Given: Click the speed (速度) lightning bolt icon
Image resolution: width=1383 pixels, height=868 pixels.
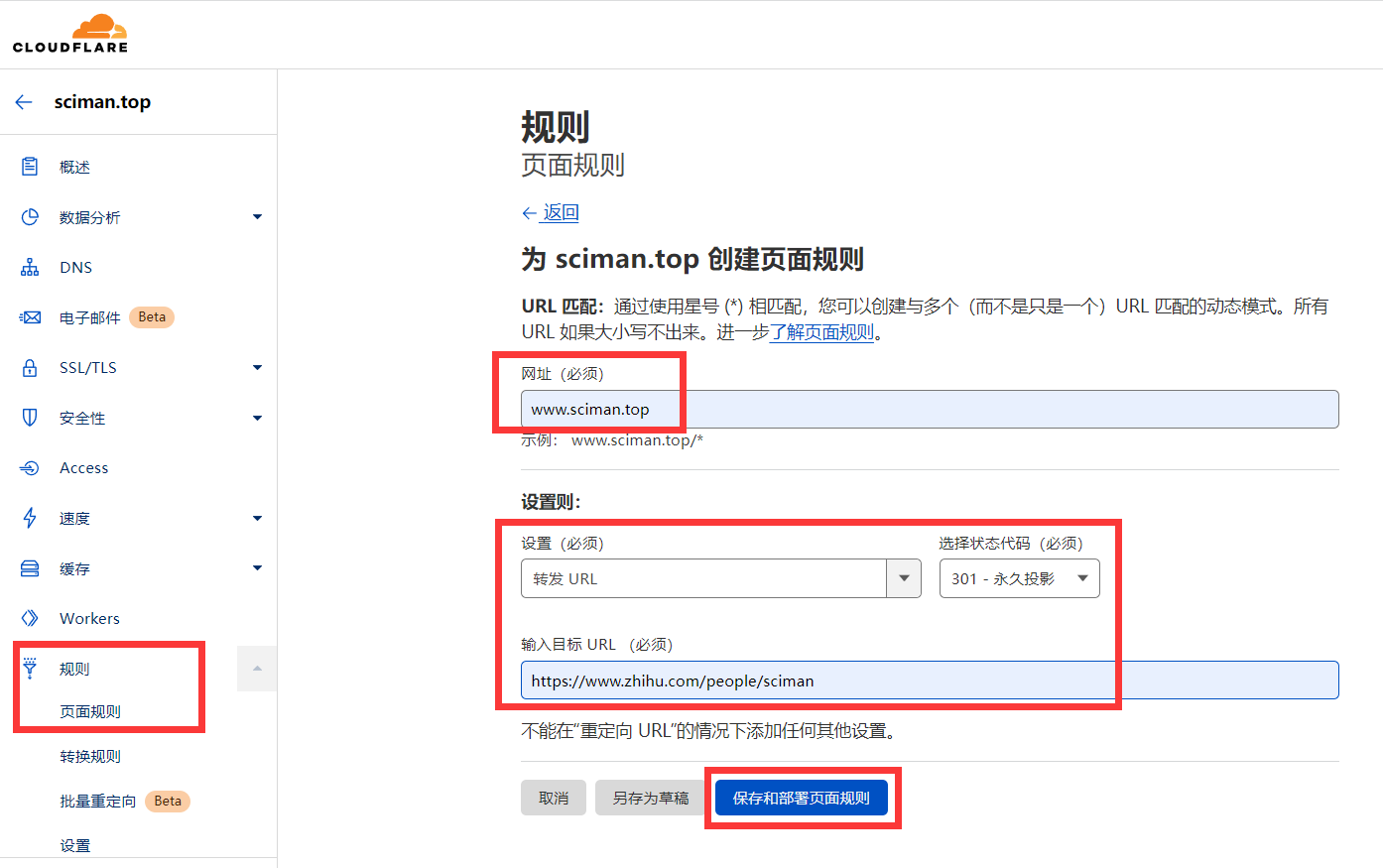Looking at the screenshot, I should pyautogui.click(x=30, y=518).
